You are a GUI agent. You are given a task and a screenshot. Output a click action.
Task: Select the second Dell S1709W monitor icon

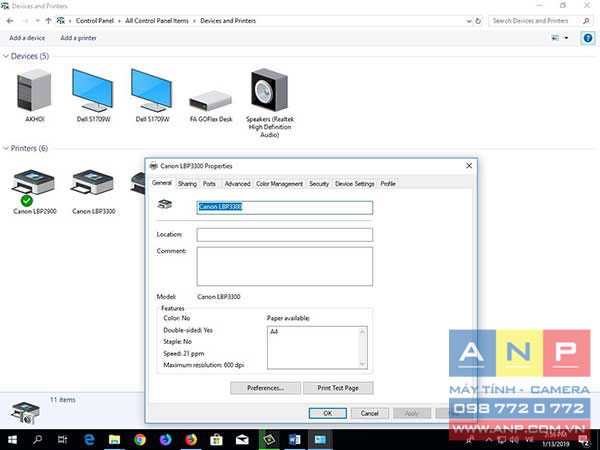click(152, 91)
